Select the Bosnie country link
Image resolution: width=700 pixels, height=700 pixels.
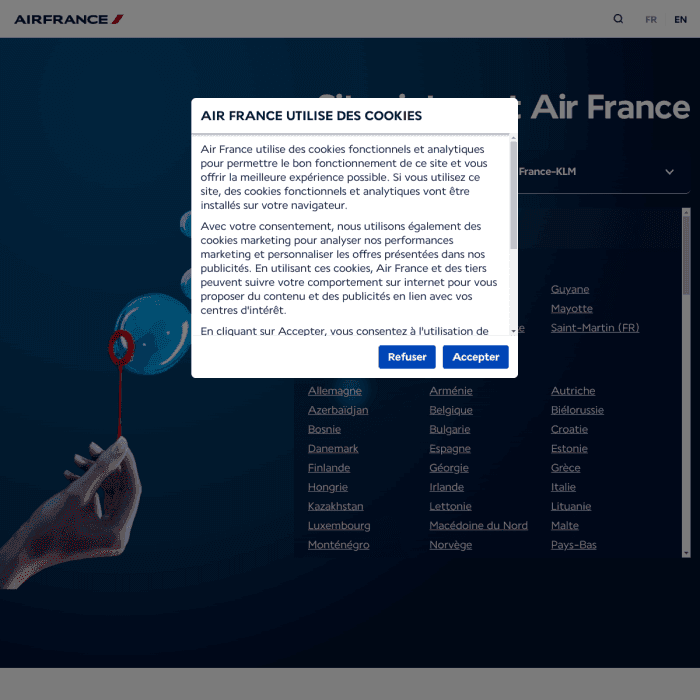324,429
